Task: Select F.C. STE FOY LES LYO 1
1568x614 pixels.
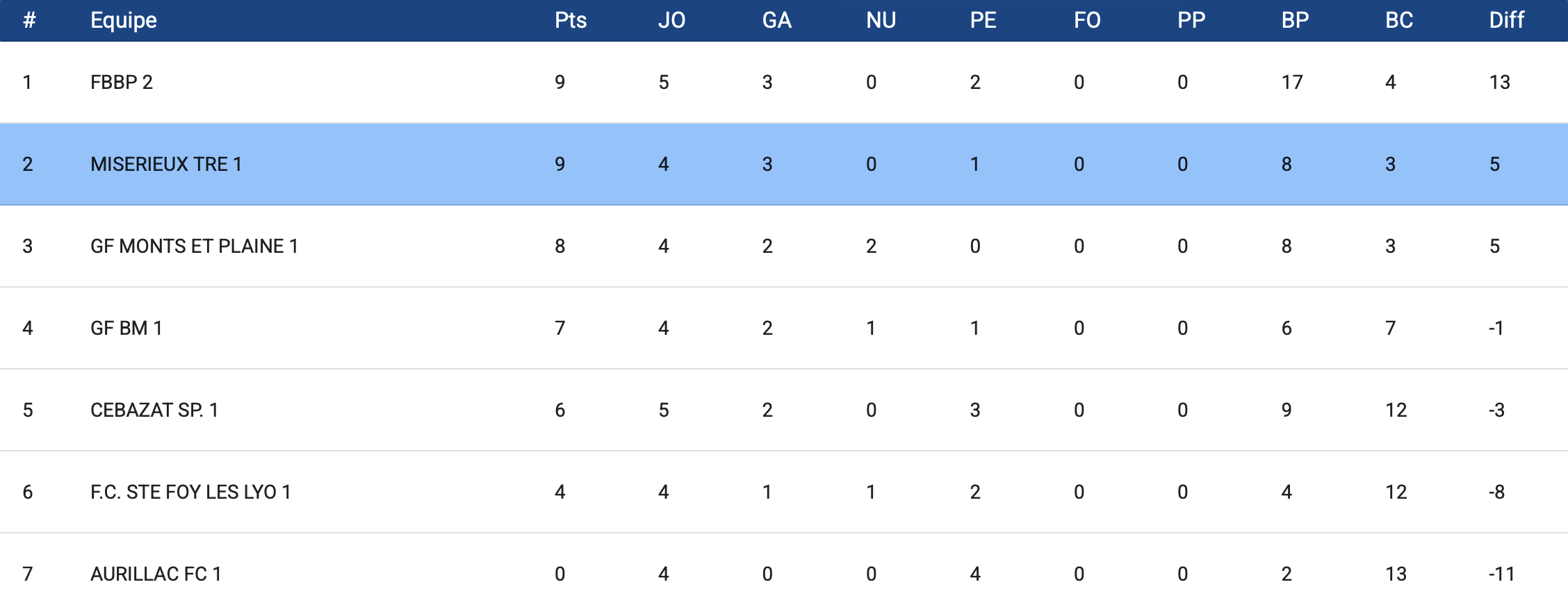Action: pos(190,492)
